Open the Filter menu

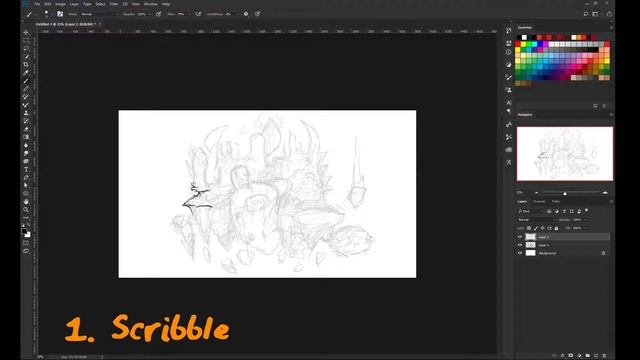(114, 4)
